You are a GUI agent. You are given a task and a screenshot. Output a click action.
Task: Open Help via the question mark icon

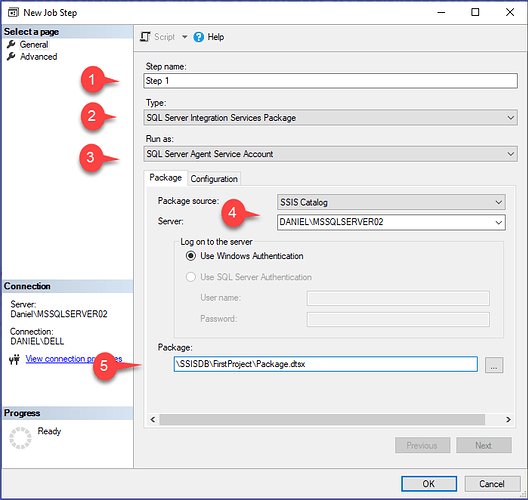(198, 37)
